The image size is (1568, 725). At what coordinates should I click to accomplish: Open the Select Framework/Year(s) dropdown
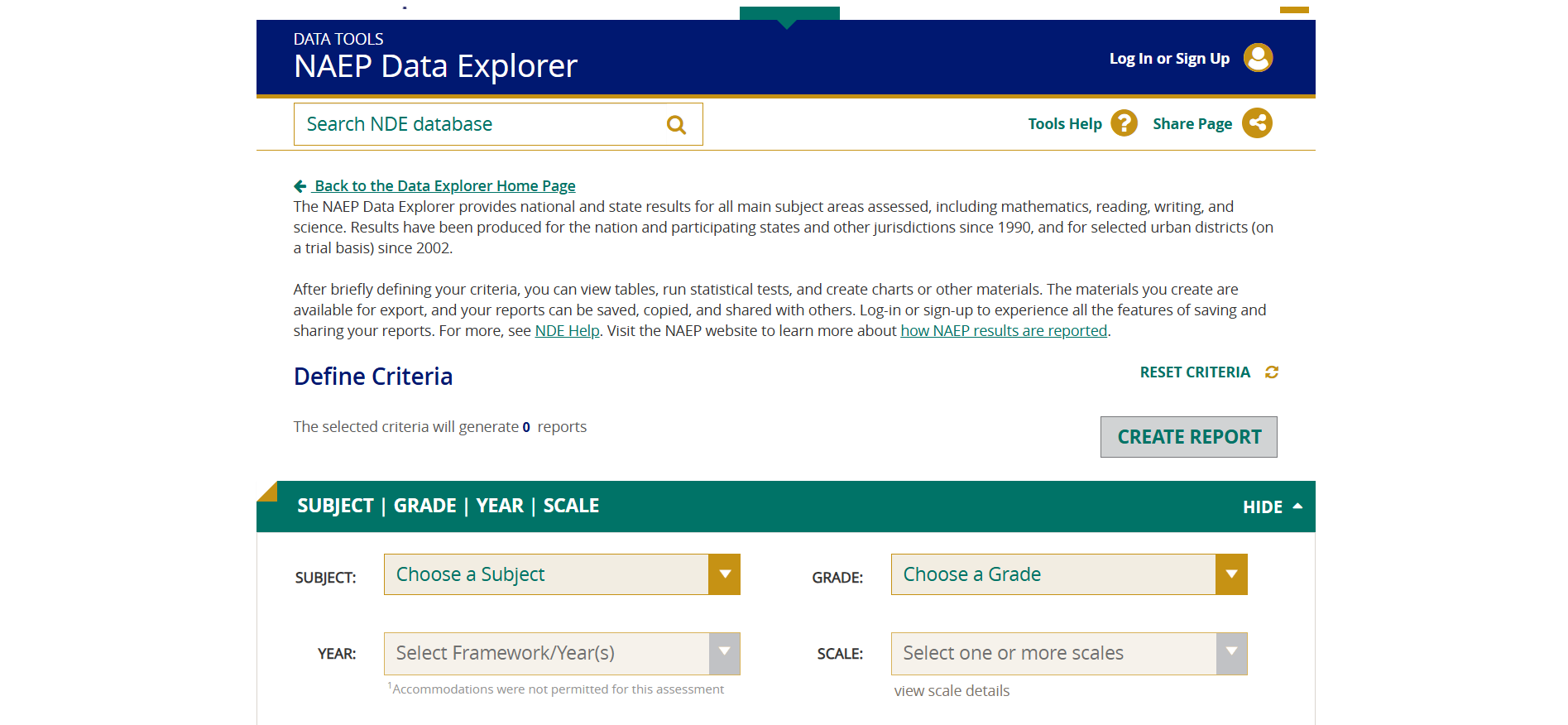562,654
